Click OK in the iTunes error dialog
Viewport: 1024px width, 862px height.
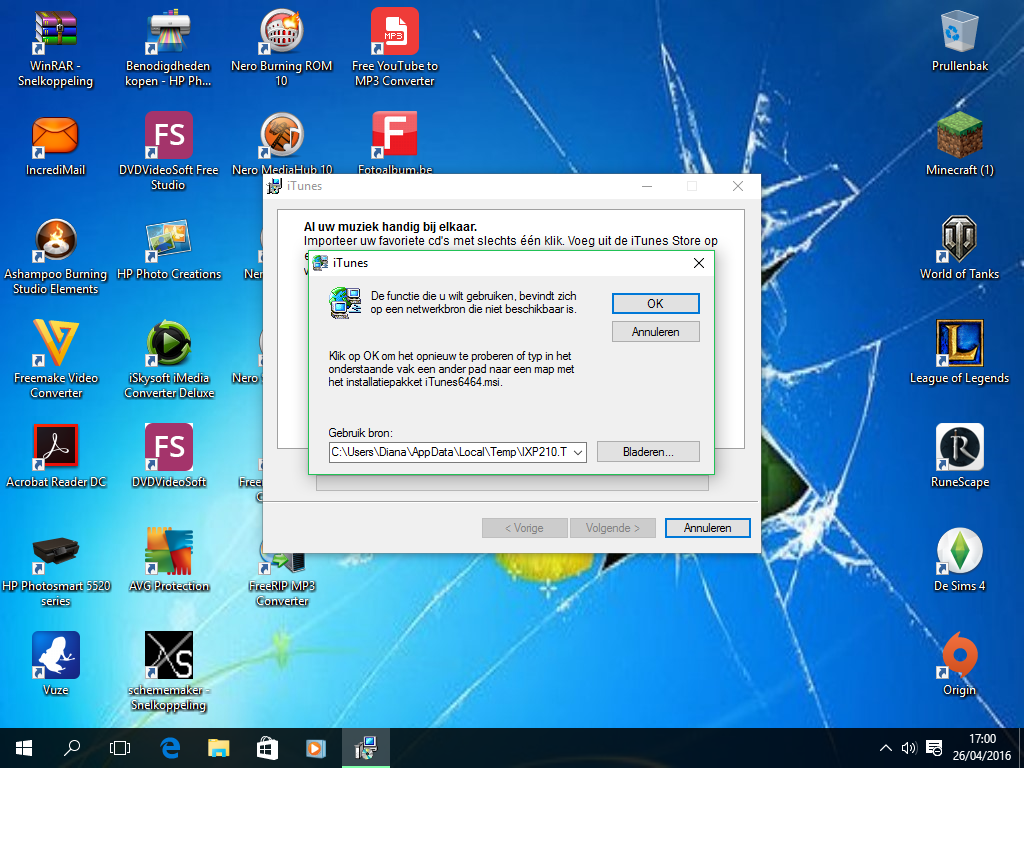tap(655, 304)
